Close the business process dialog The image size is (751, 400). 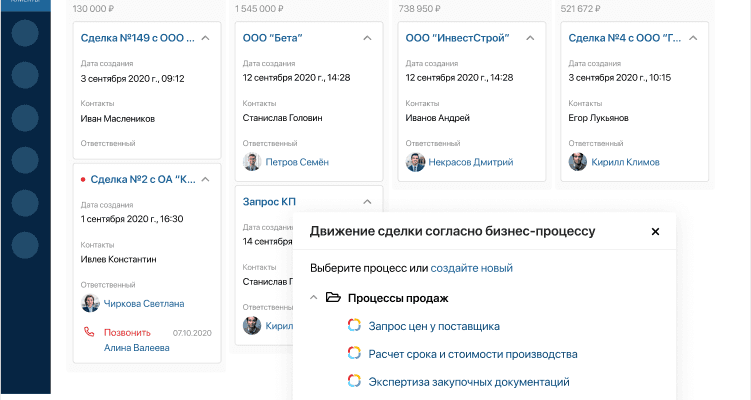(656, 231)
